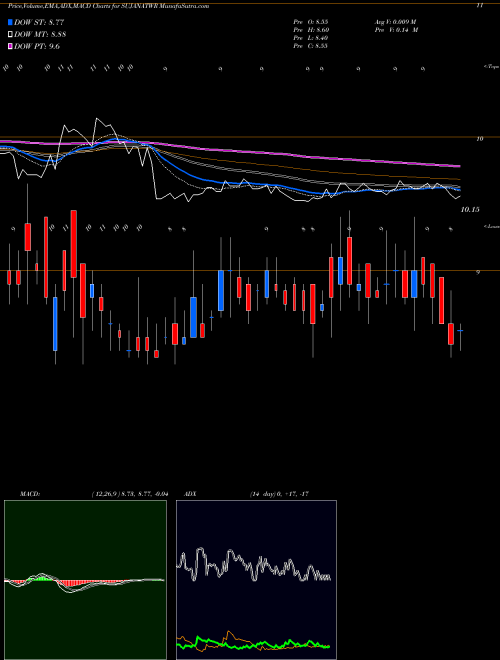Click the last blue doji candle on the right
The height and width of the screenshot is (660, 500).
(x=460, y=331)
